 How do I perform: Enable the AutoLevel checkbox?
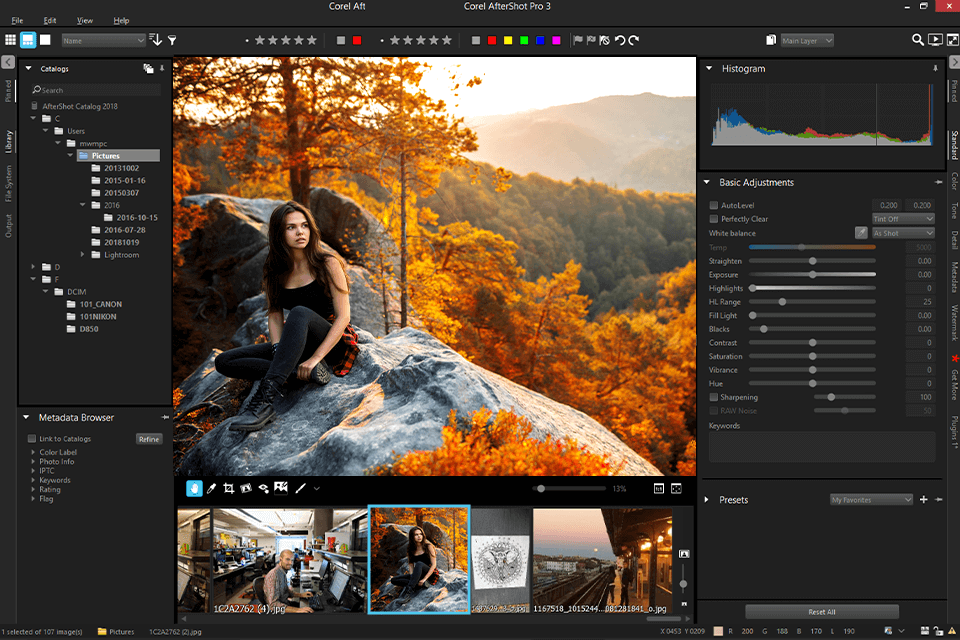click(x=713, y=205)
